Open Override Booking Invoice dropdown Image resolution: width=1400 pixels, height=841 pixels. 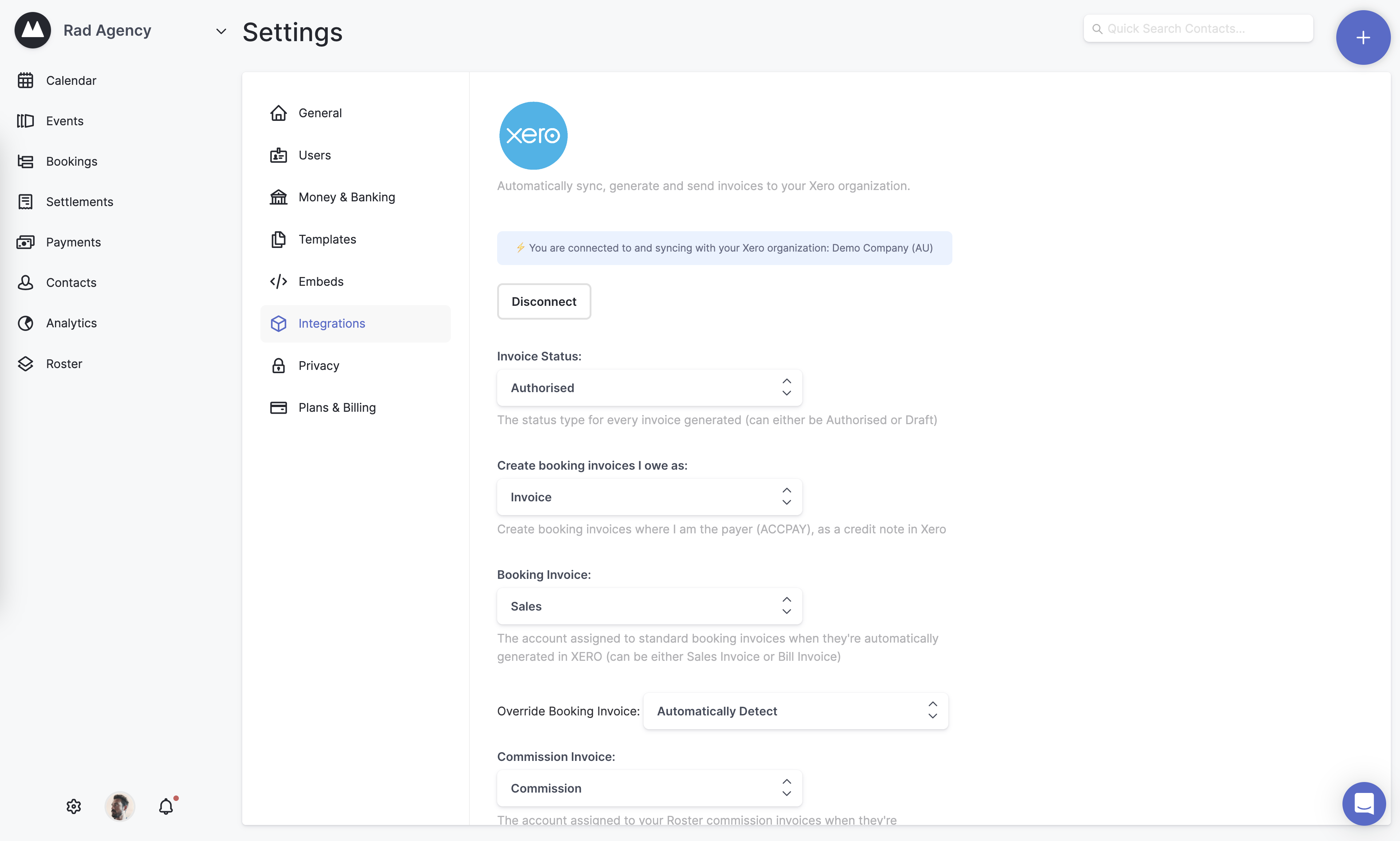tap(795, 711)
